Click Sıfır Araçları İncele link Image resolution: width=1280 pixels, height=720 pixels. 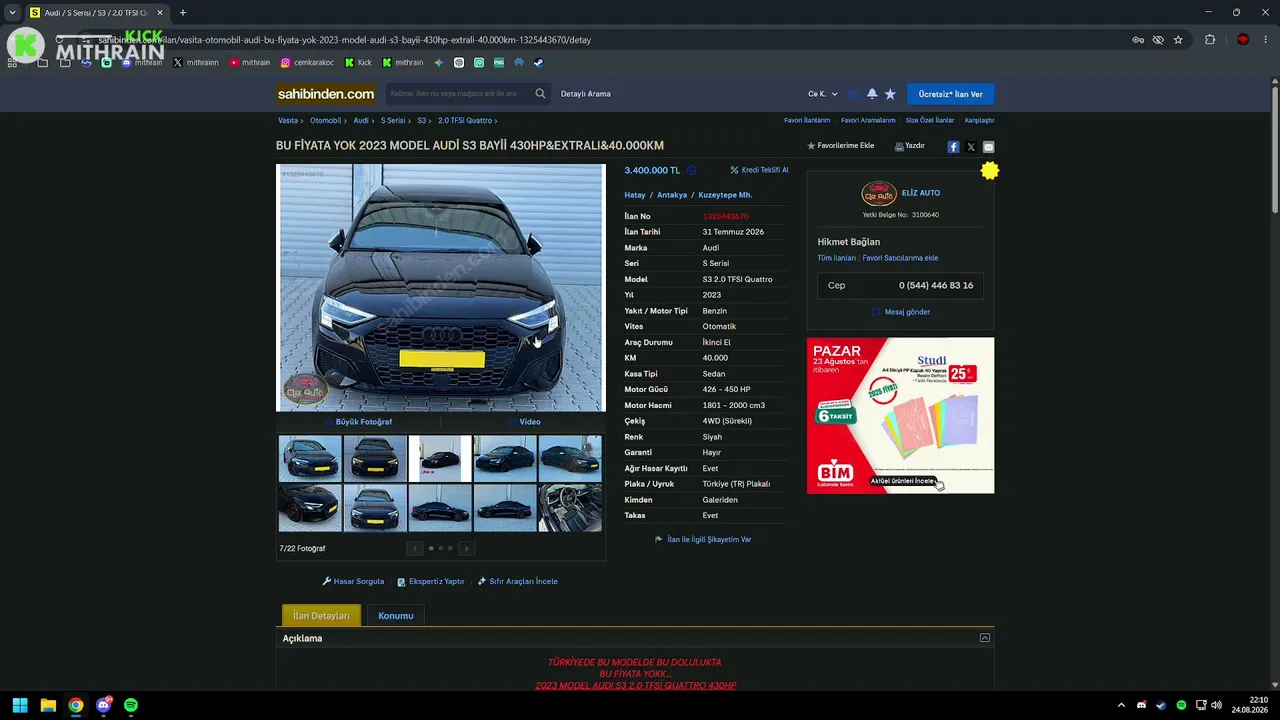coord(518,581)
